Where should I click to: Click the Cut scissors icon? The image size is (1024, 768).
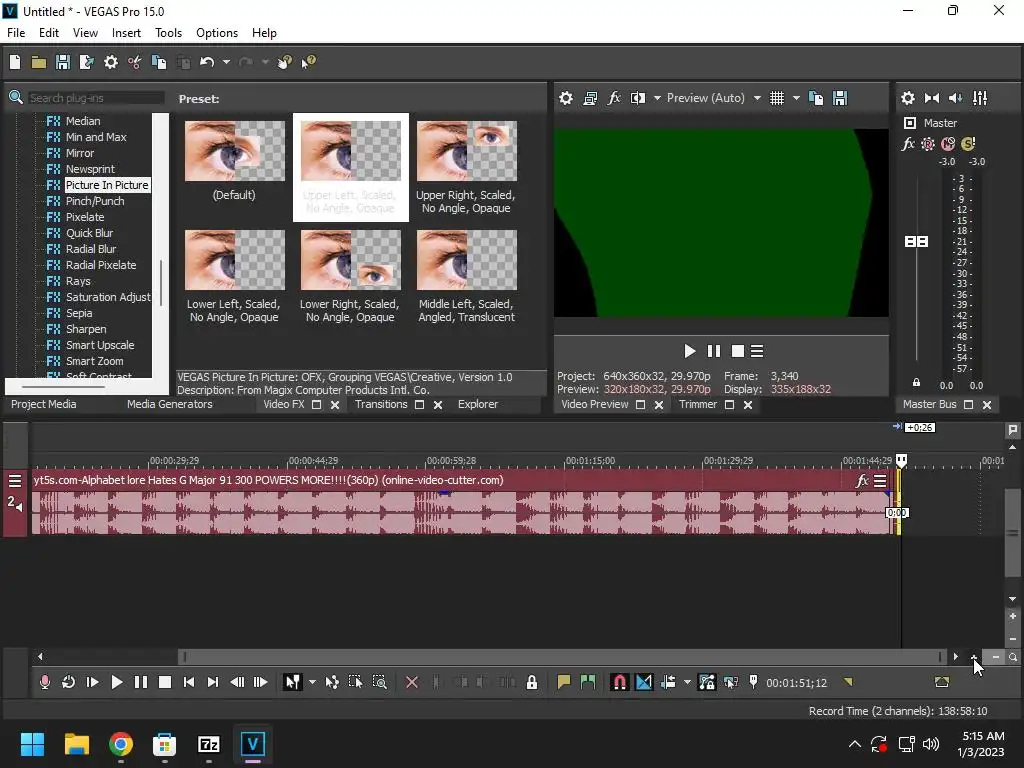[x=135, y=62]
